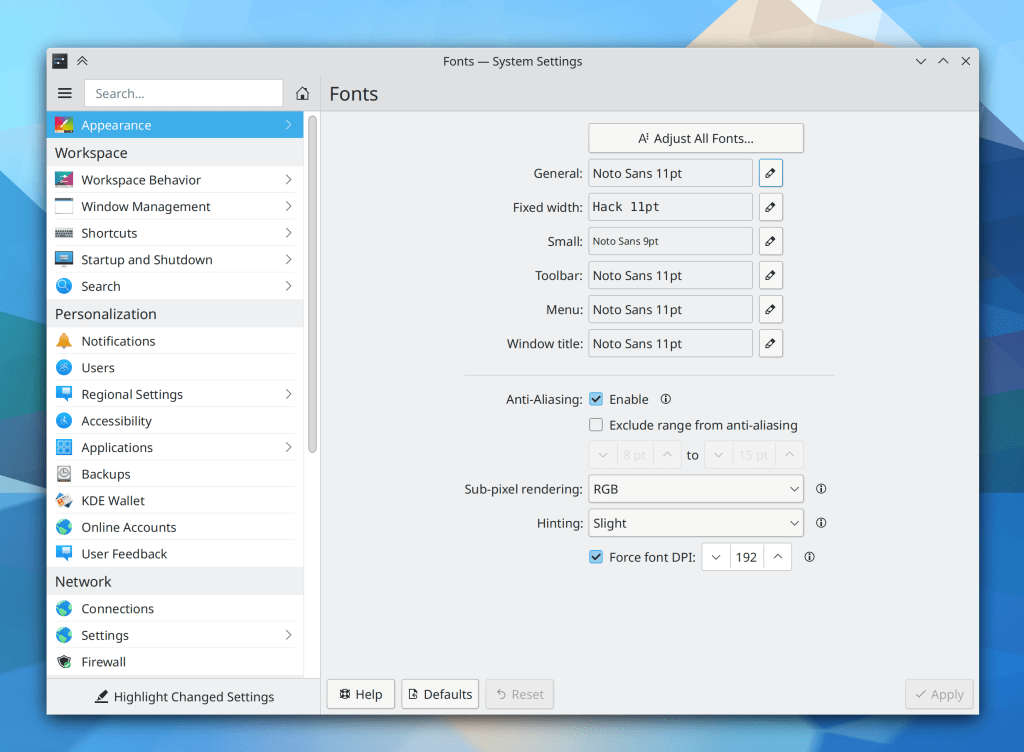Screen dimensions: 1024x752
Task: Click the Defaults button
Action: click(x=440, y=694)
